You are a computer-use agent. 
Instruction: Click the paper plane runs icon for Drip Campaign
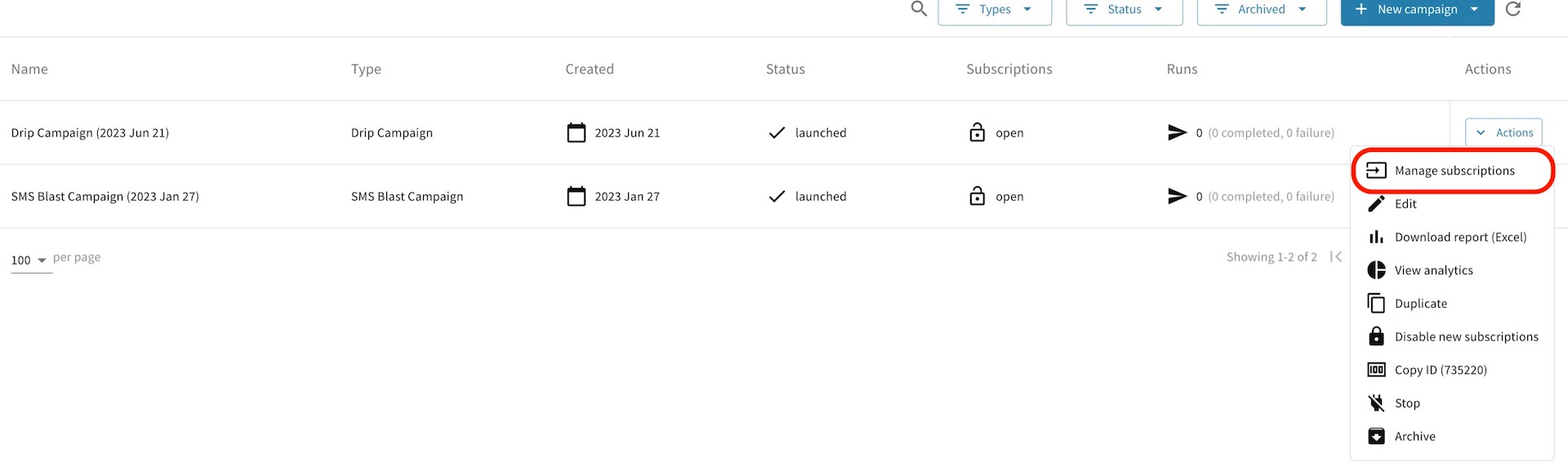tap(1177, 132)
